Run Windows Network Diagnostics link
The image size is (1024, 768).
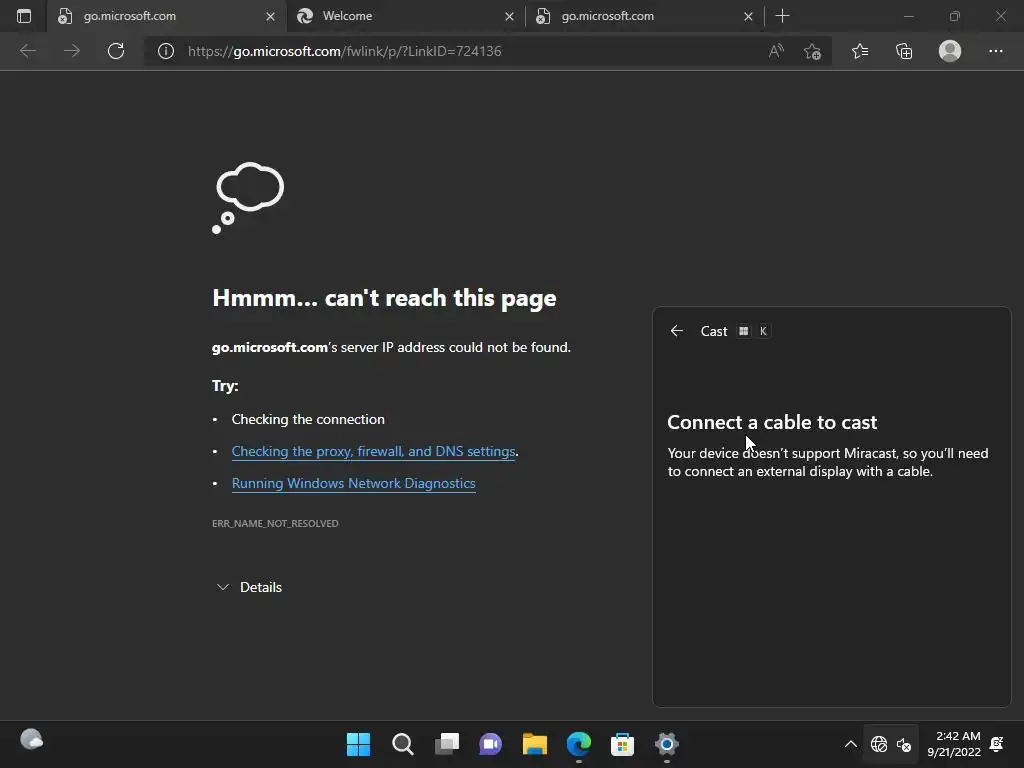coord(353,483)
